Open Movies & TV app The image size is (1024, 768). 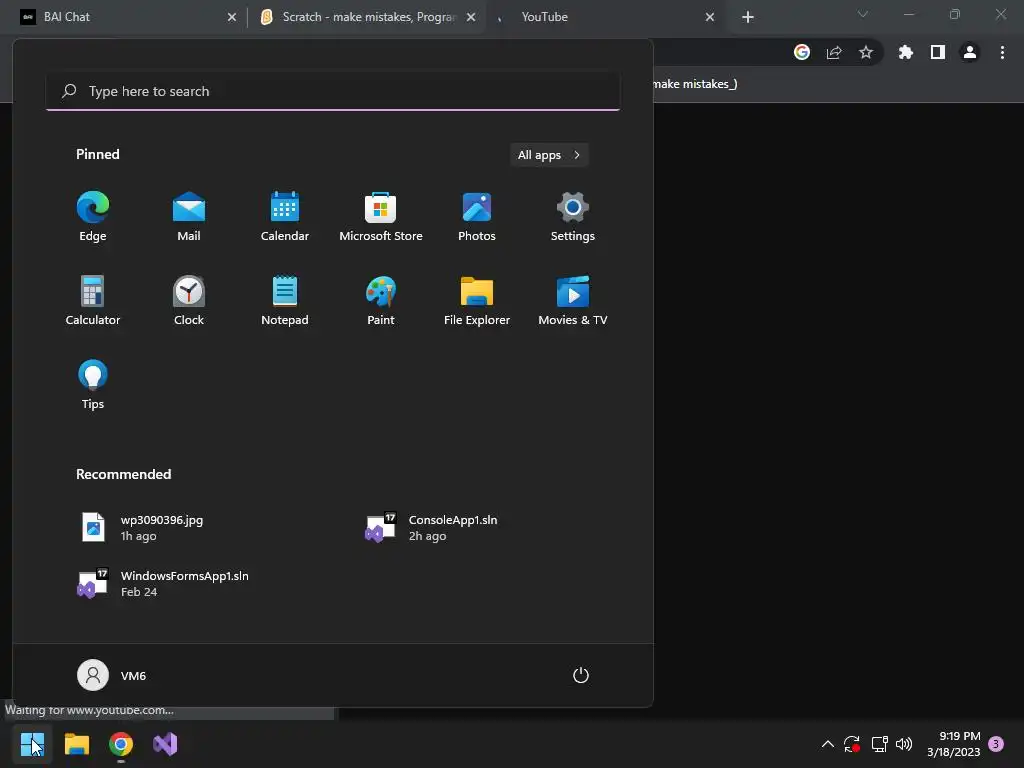(573, 300)
